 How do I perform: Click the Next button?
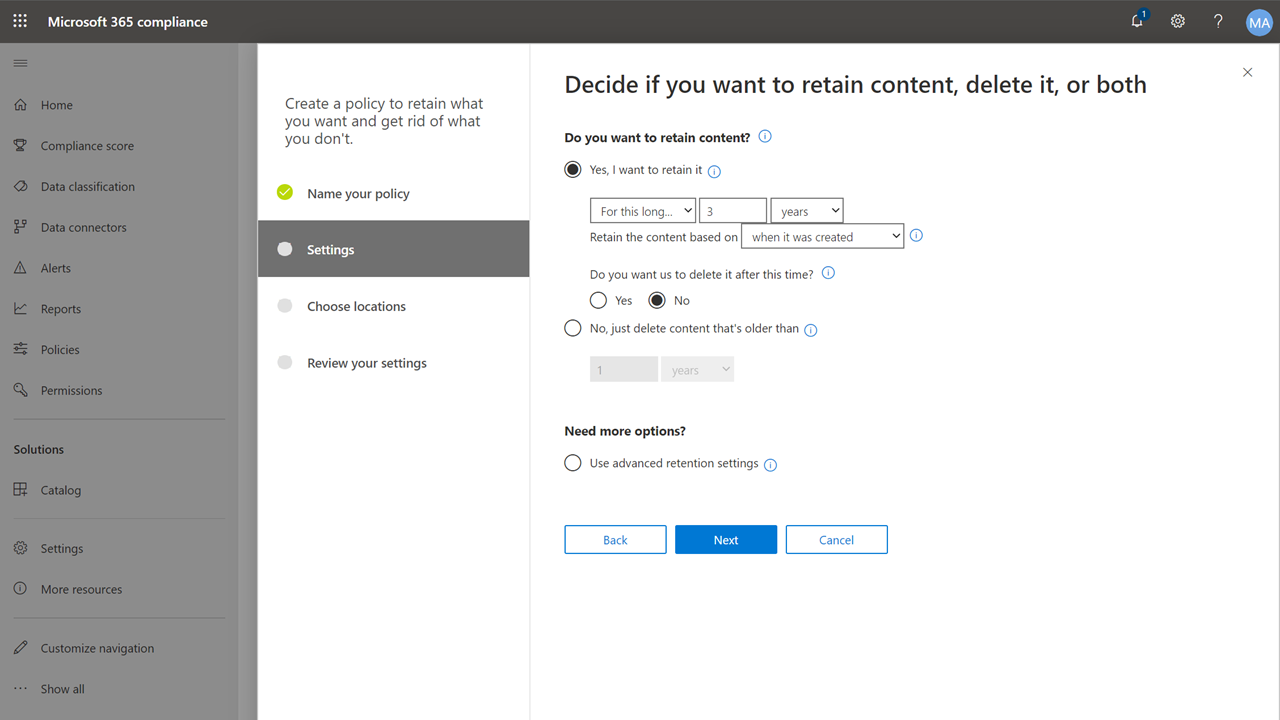click(x=726, y=540)
